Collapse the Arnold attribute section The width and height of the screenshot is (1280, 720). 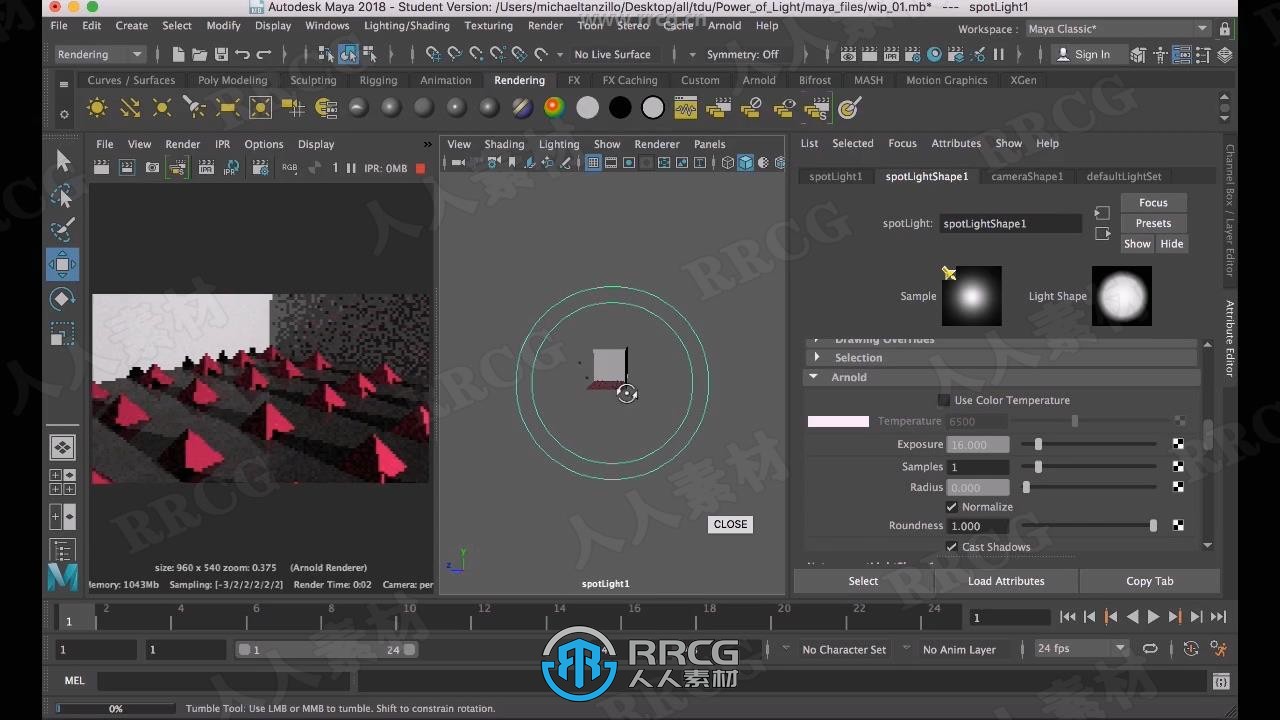click(814, 377)
